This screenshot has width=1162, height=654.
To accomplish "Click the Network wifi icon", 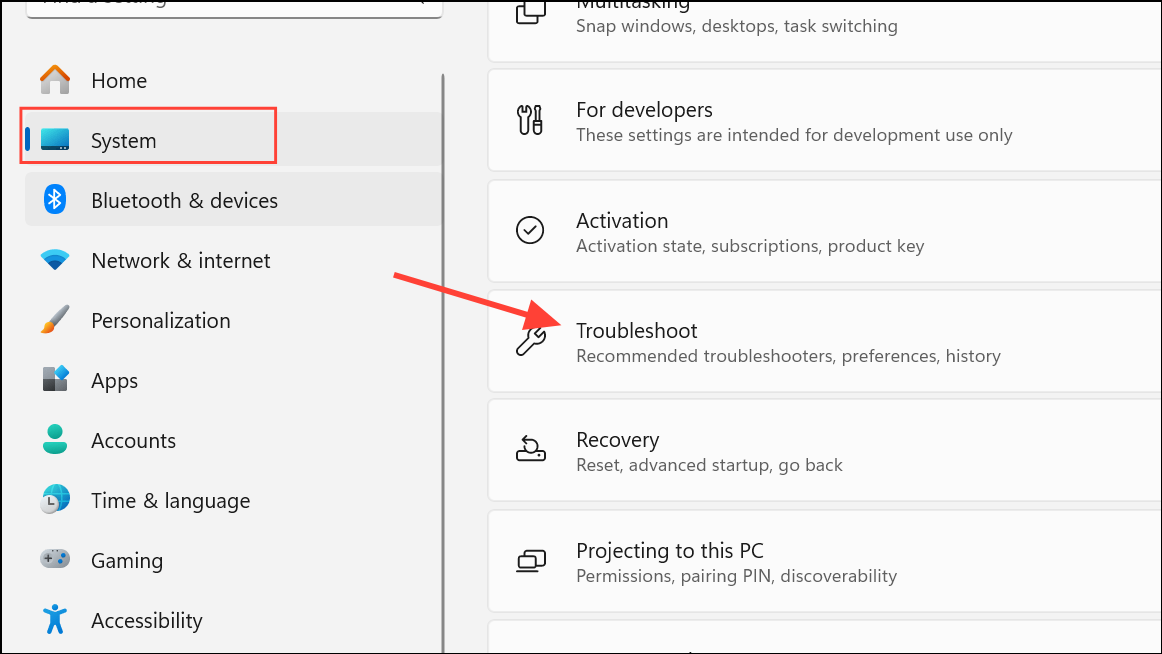I will point(55,260).
